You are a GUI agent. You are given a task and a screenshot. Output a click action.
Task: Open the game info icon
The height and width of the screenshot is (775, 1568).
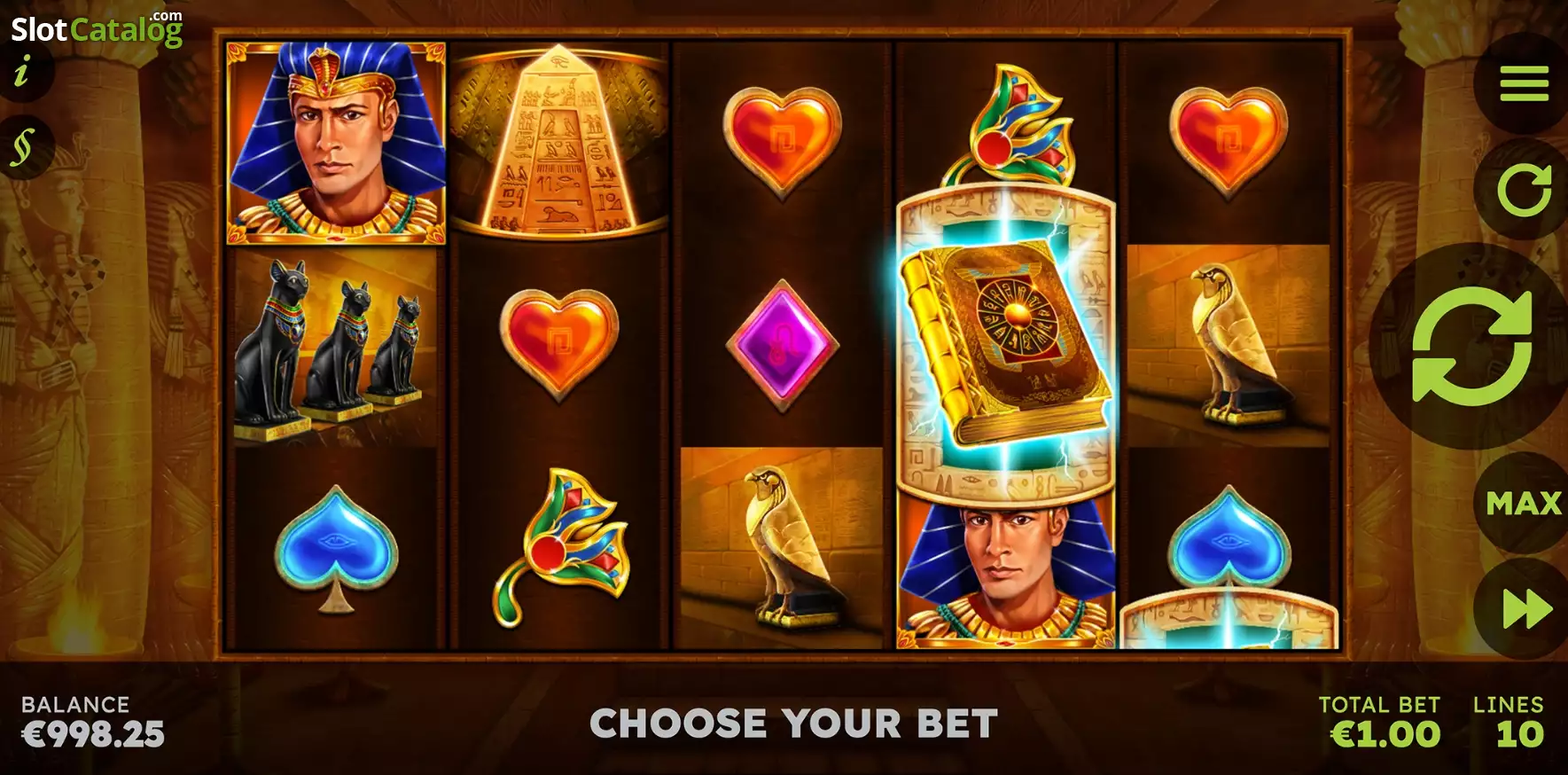(22, 70)
